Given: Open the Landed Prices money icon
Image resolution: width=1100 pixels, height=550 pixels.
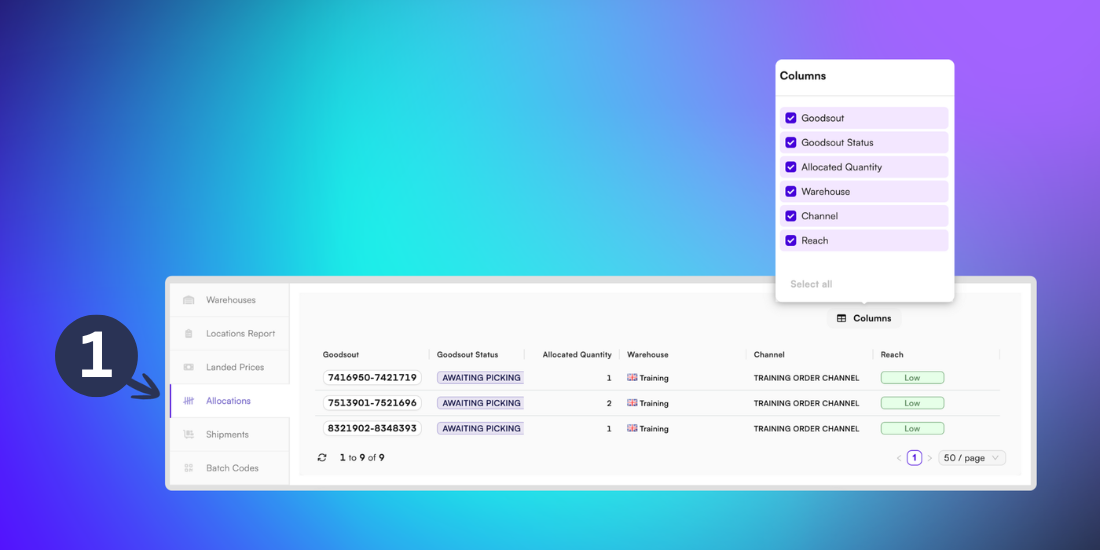Looking at the screenshot, I should coord(188,368).
